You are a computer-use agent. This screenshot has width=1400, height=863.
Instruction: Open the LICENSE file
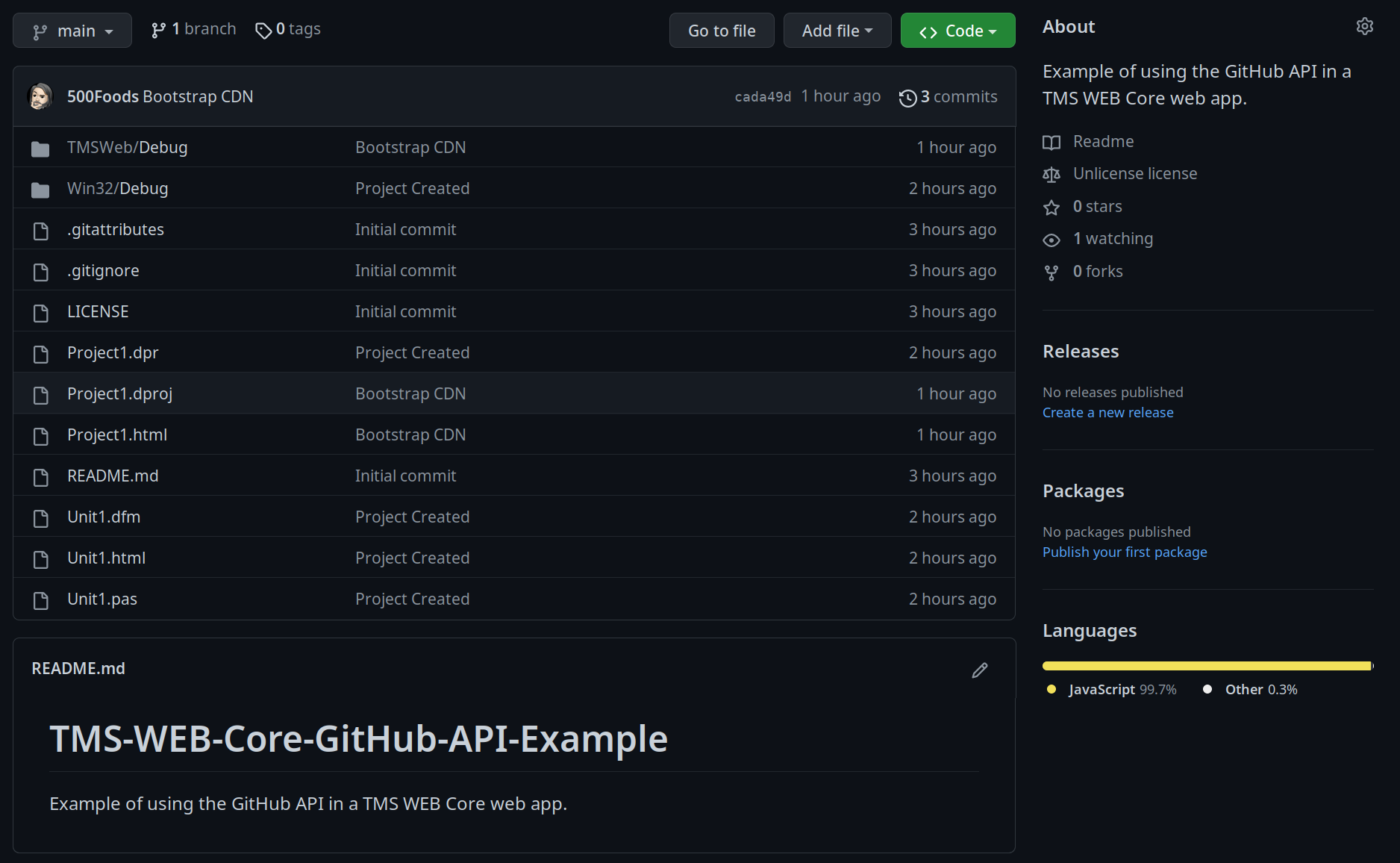(98, 311)
